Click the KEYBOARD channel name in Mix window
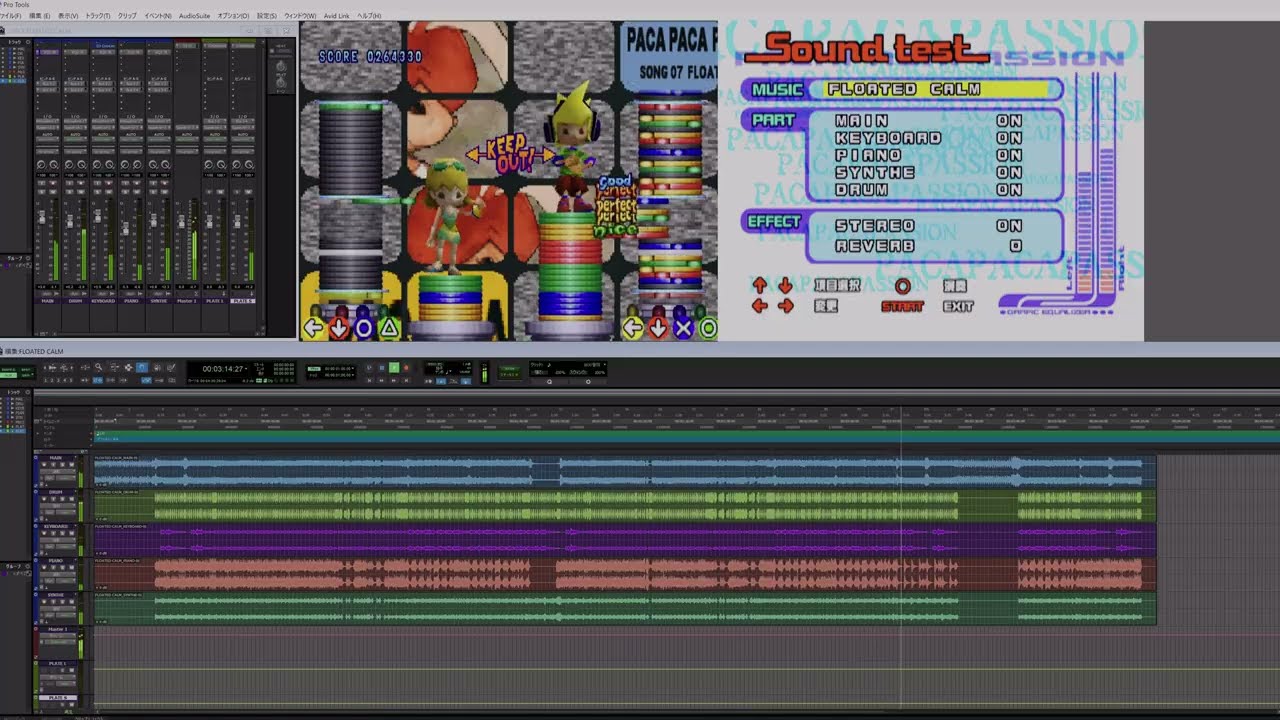 103,300
